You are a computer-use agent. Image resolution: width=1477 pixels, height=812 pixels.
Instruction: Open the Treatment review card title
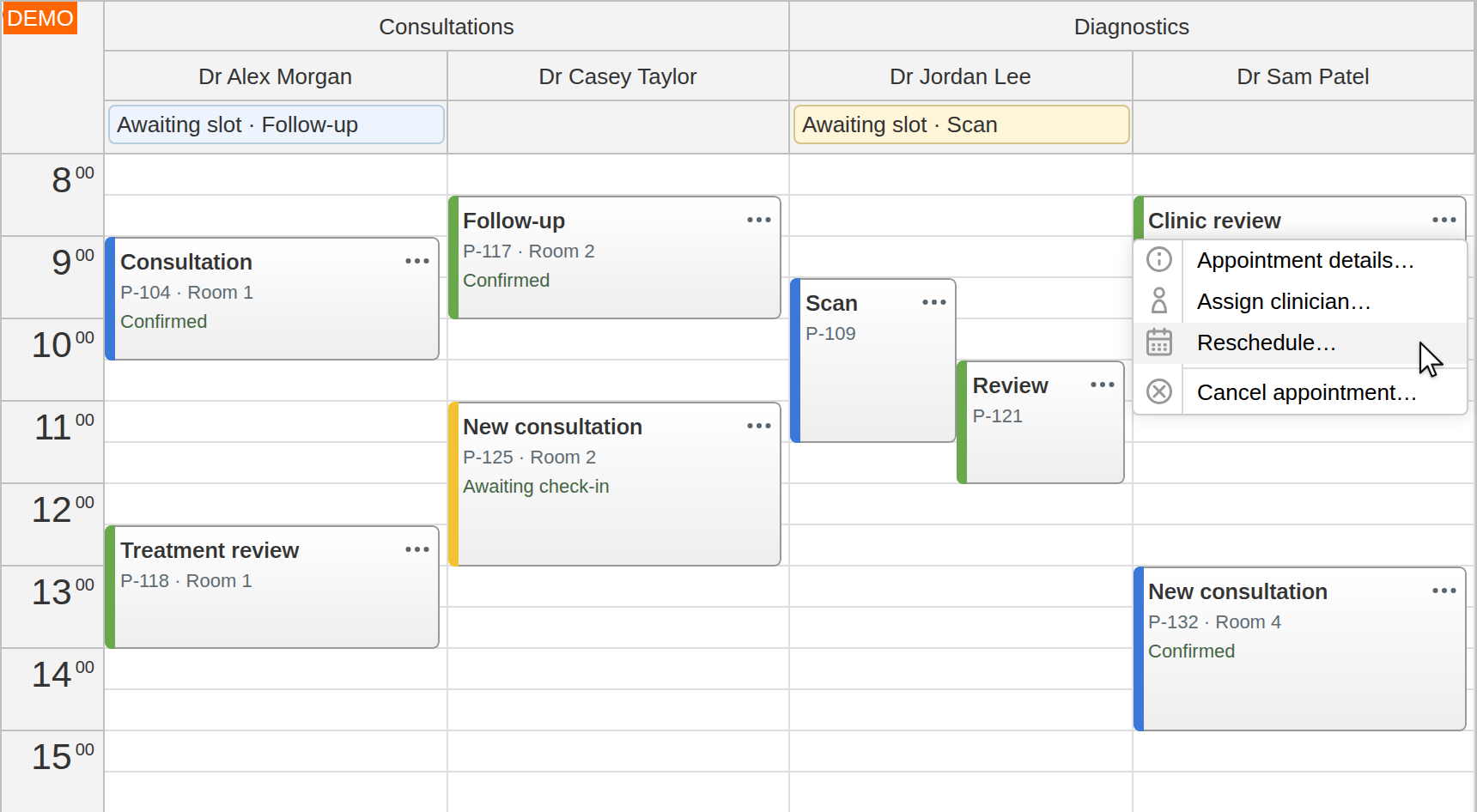pos(210,550)
